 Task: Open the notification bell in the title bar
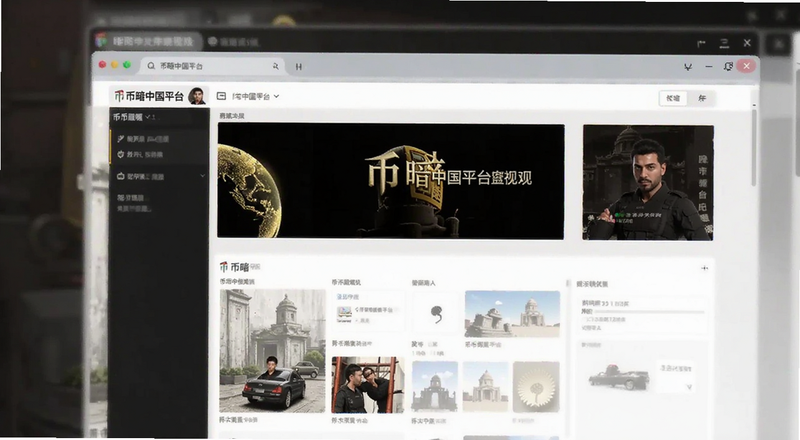click(x=728, y=66)
